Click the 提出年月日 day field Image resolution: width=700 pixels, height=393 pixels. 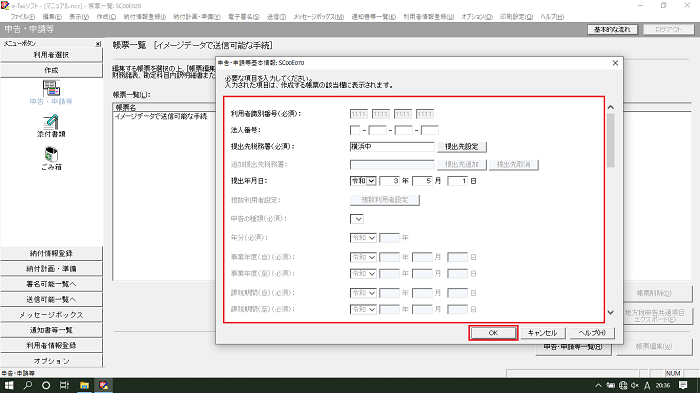pyautogui.click(x=458, y=181)
